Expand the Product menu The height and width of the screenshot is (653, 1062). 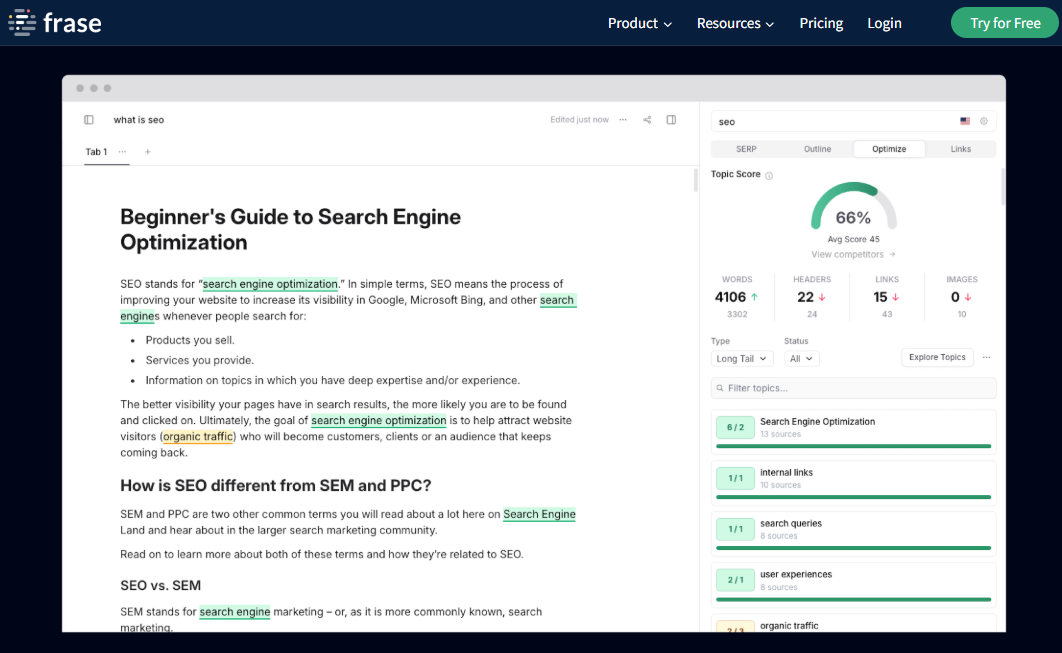click(640, 23)
